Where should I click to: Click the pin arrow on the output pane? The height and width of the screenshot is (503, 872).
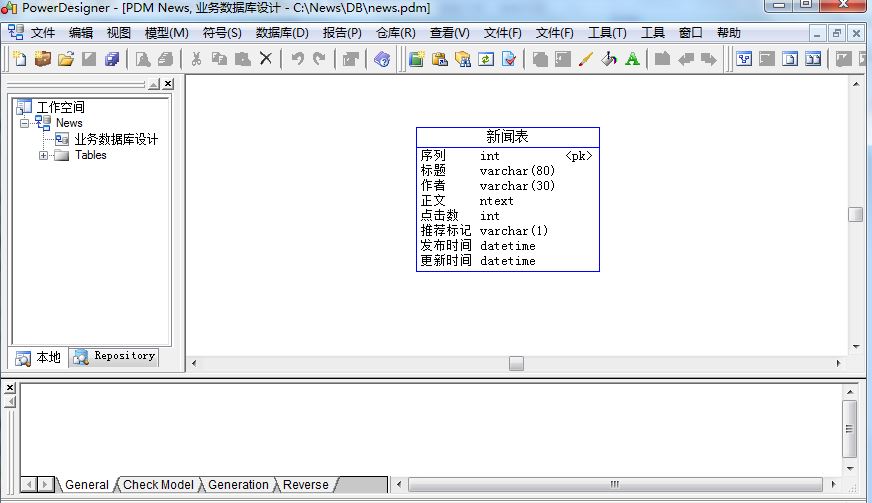click(x=10, y=402)
